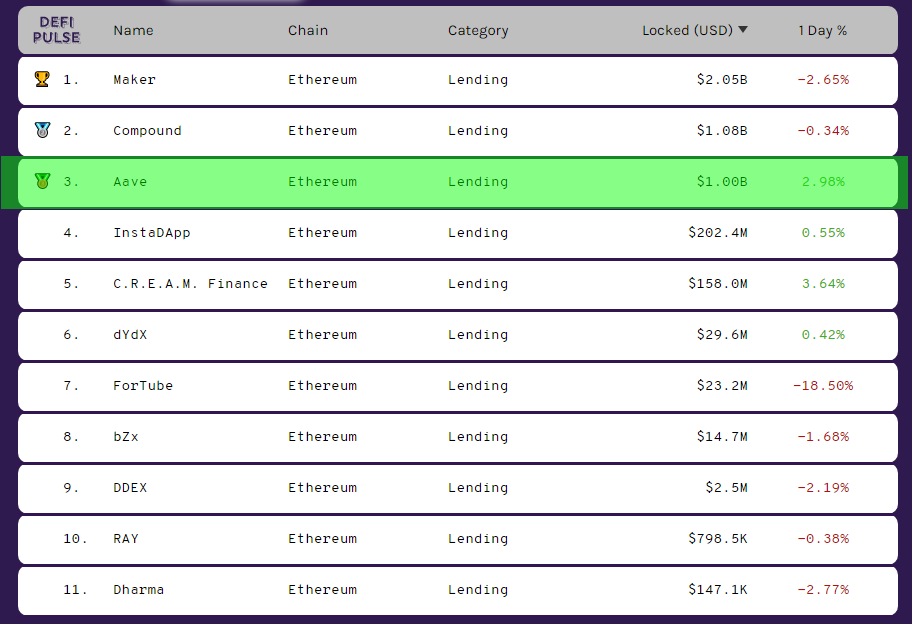Viewport: 912px width, 624px height.
Task: Click the silver medal icon beside Compound
Action: pyautogui.click(x=41, y=130)
